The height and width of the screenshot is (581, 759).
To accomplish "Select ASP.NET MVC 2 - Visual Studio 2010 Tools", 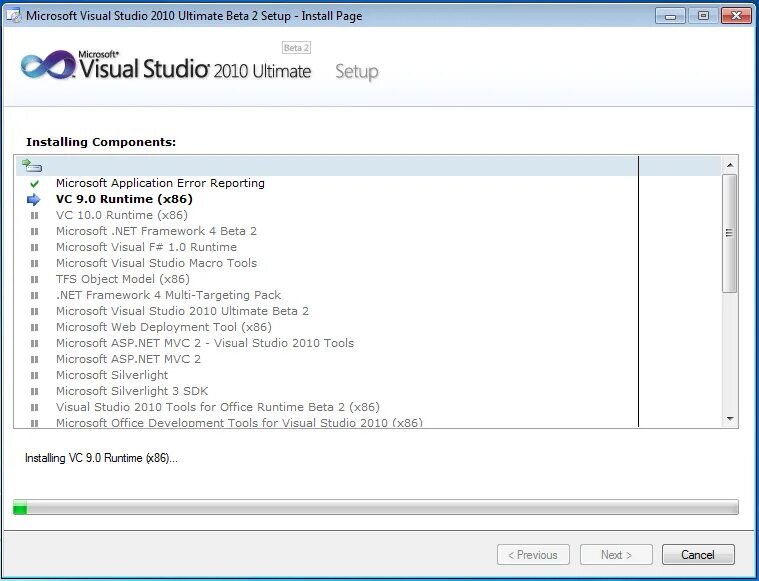I will [x=205, y=343].
